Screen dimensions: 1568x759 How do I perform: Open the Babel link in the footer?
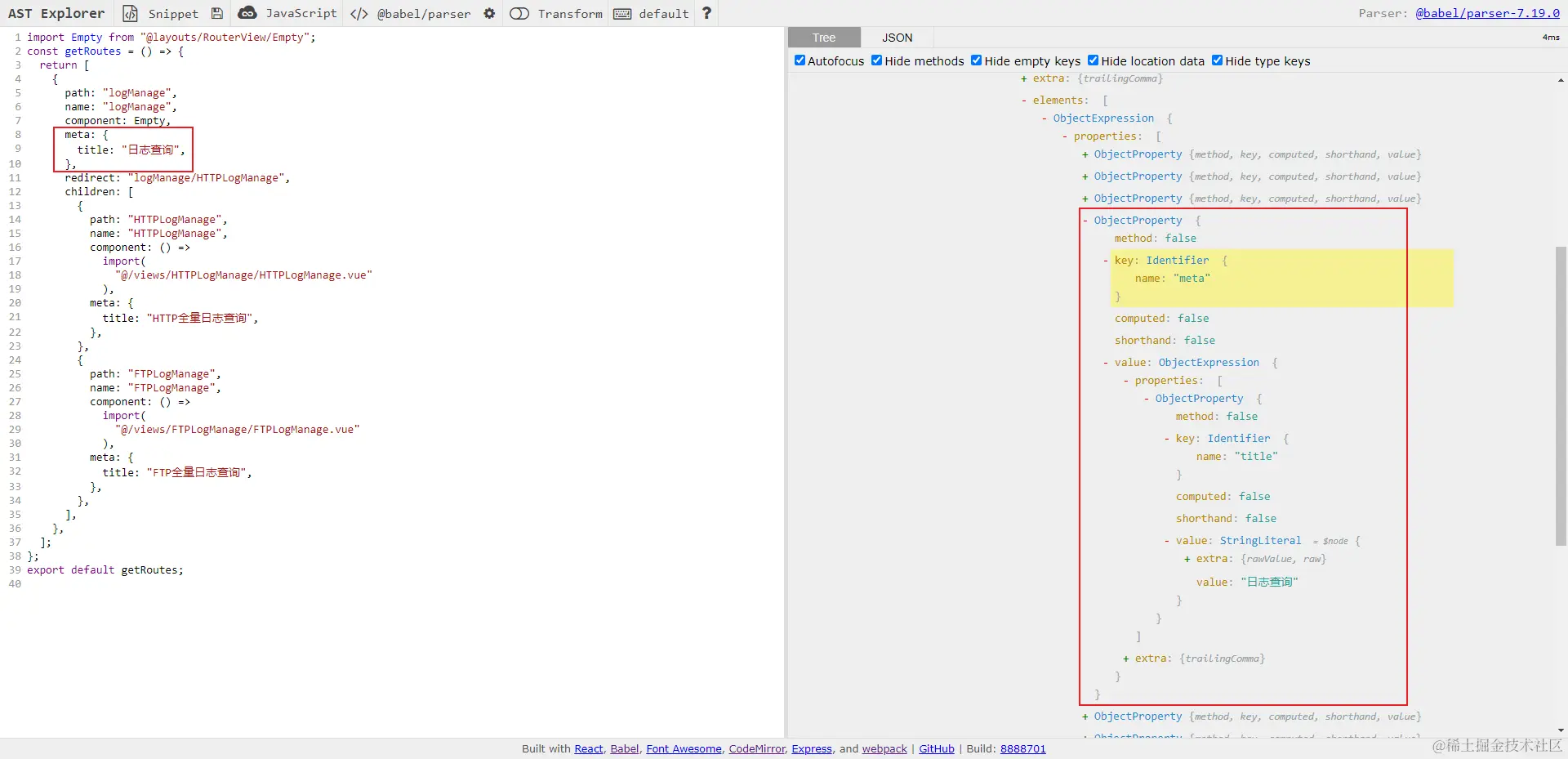coord(625,748)
